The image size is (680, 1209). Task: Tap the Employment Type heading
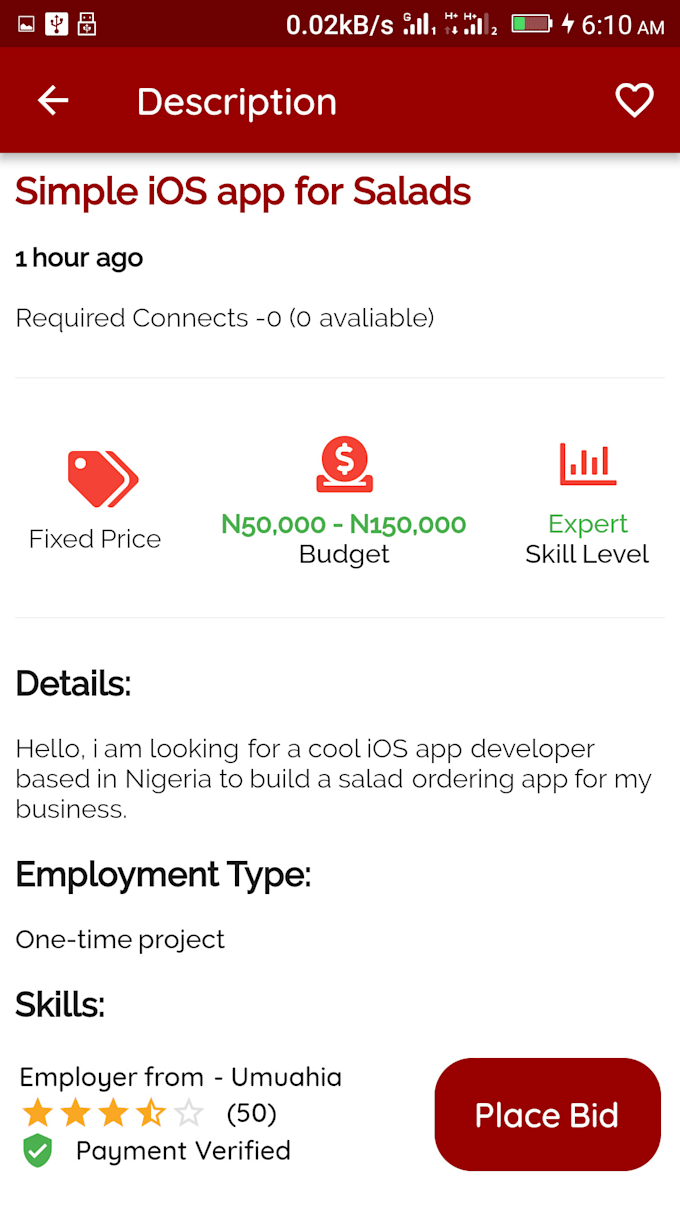tap(163, 874)
